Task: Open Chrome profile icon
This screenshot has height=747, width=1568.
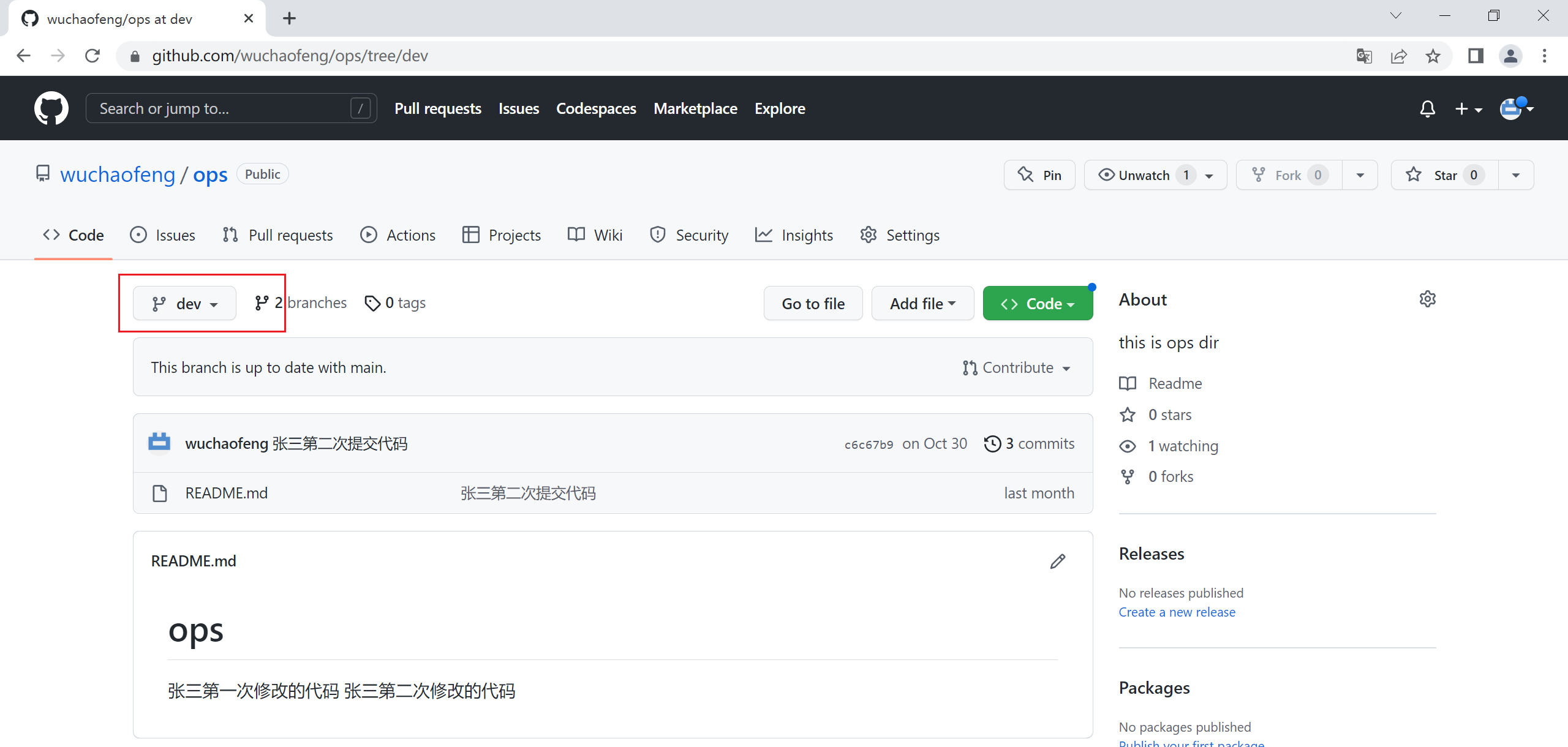Action: [x=1510, y=56]
